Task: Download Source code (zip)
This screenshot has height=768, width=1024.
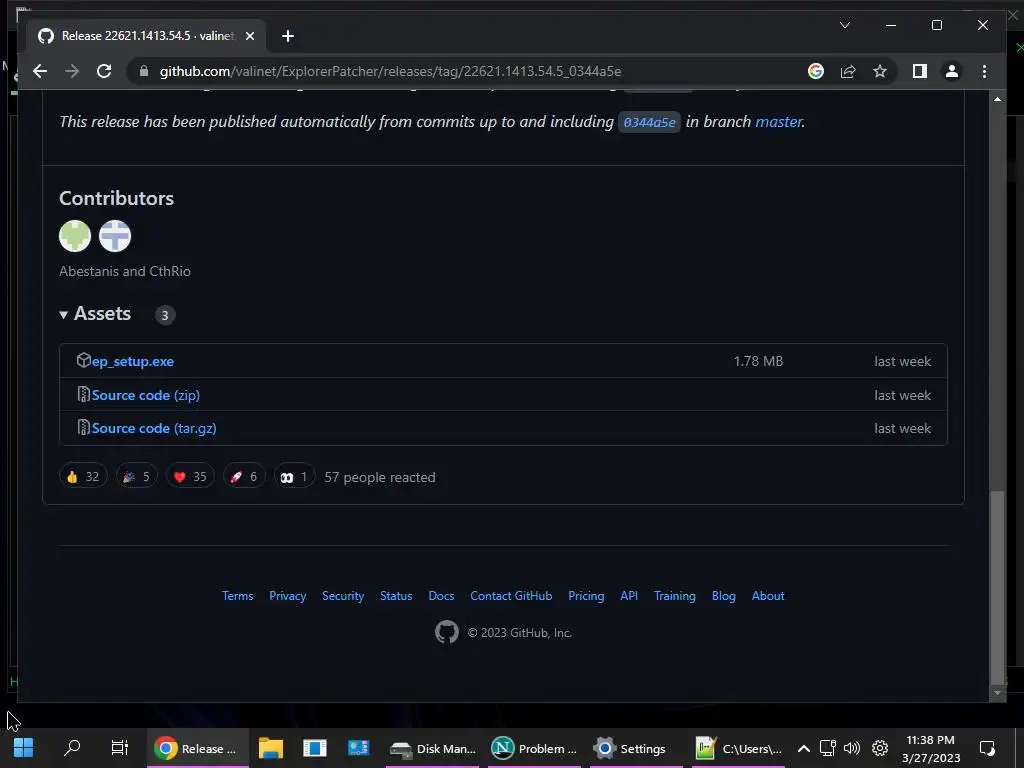Action: pyautogui.click(x=146, y=395)
